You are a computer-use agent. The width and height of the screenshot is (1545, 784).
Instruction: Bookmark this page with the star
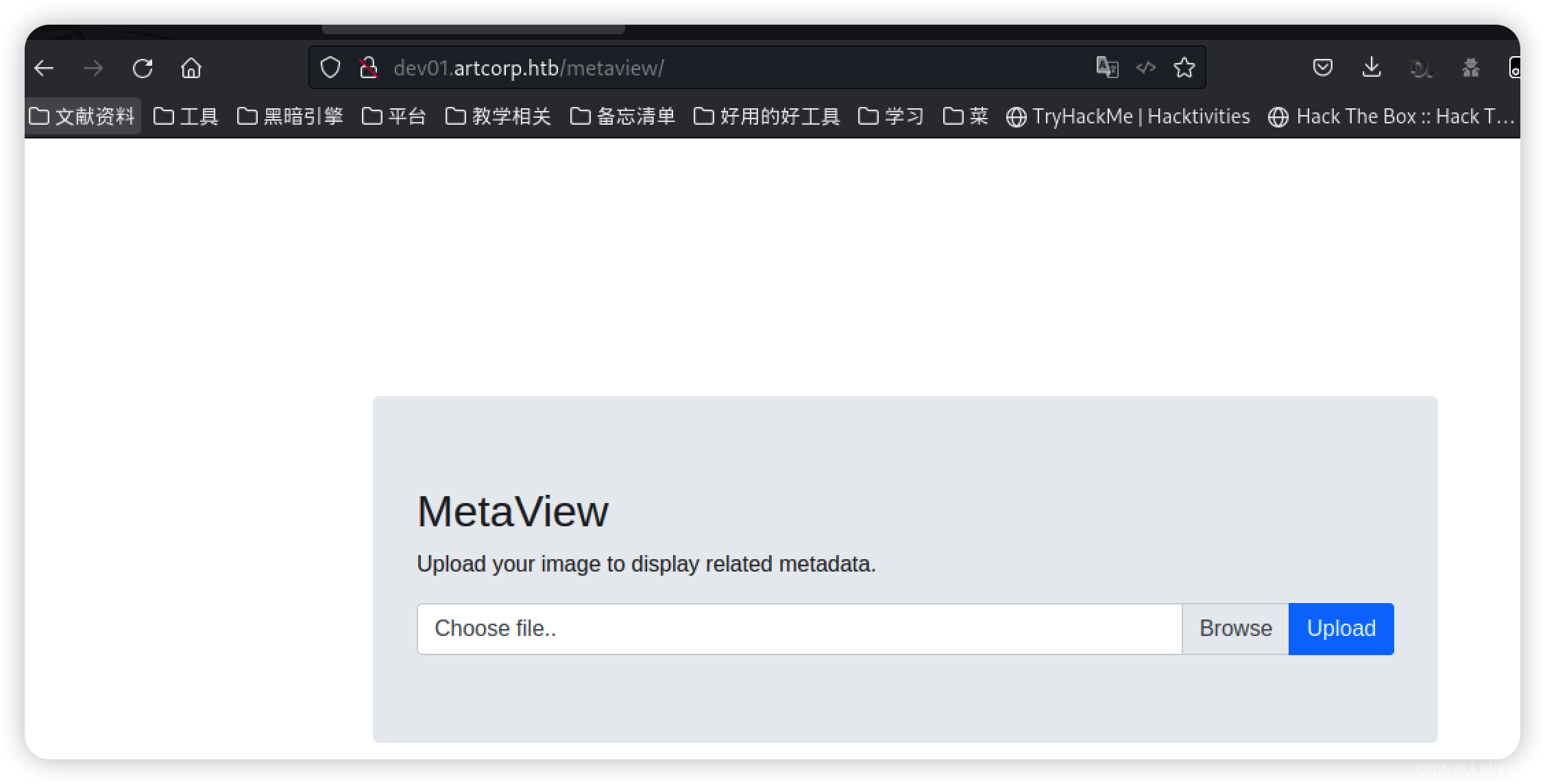point(1184,67)
